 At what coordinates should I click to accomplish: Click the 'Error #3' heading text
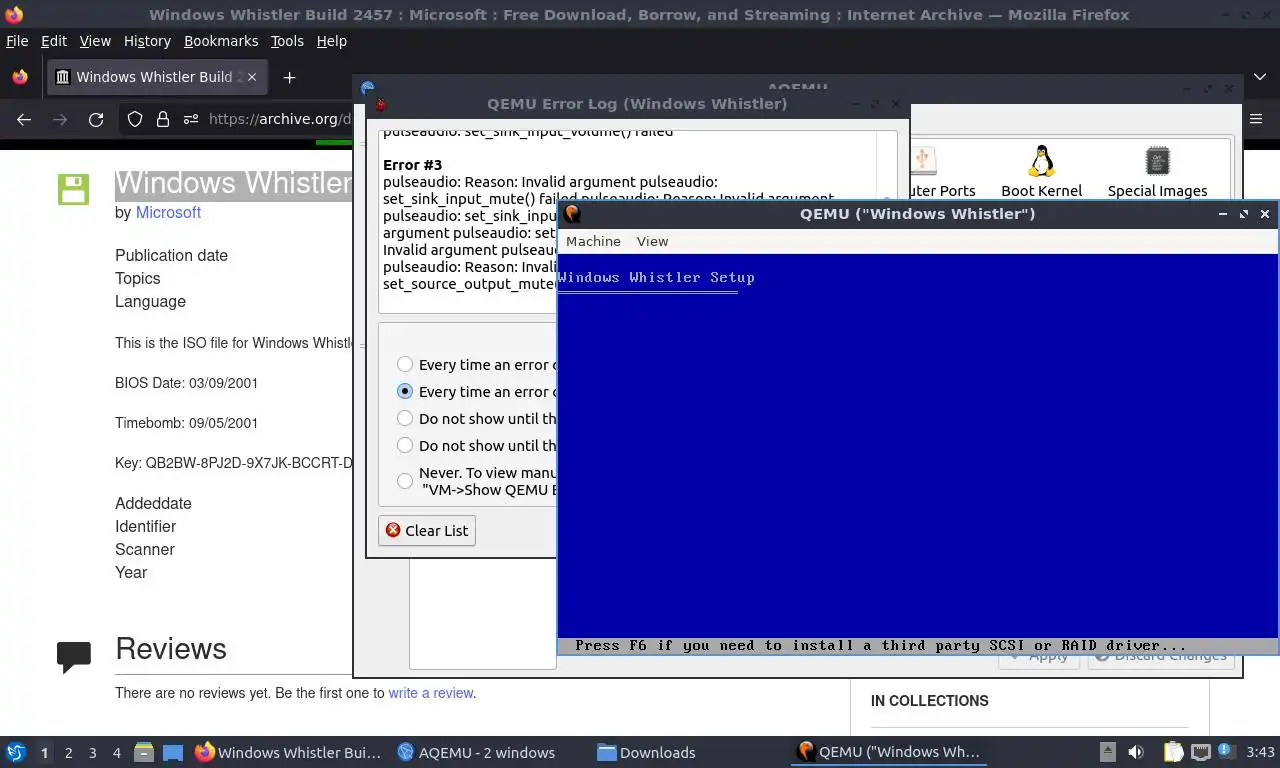(x=412, y=165)
